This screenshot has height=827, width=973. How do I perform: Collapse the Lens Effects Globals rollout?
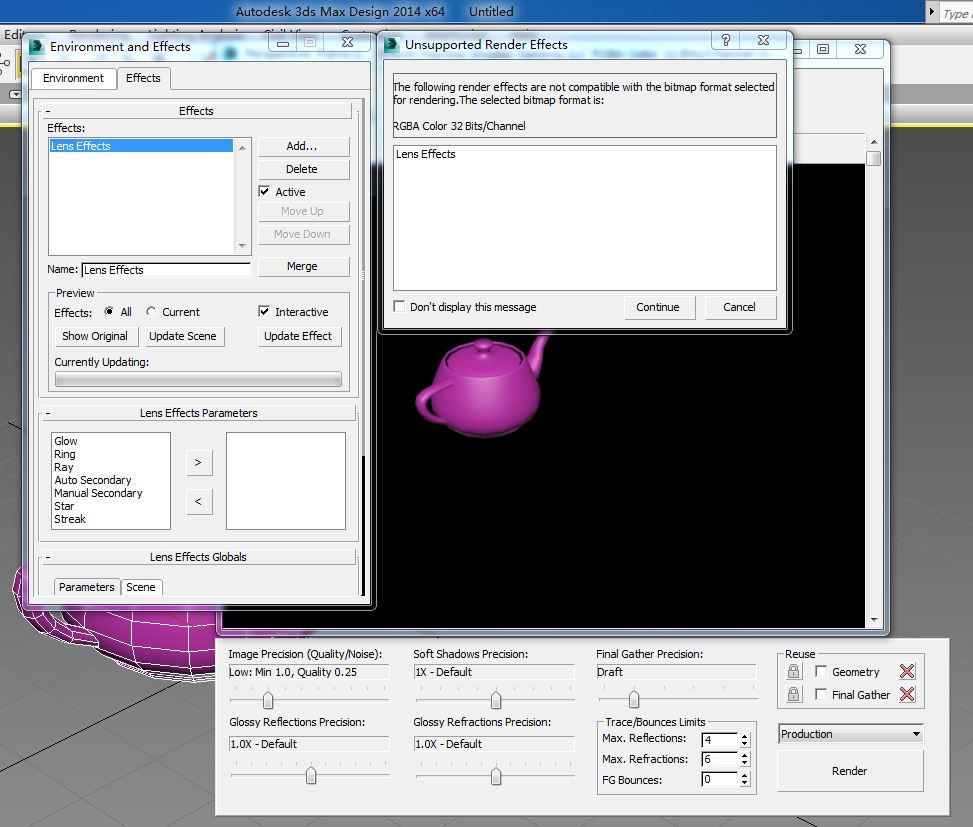click(198, 557)
